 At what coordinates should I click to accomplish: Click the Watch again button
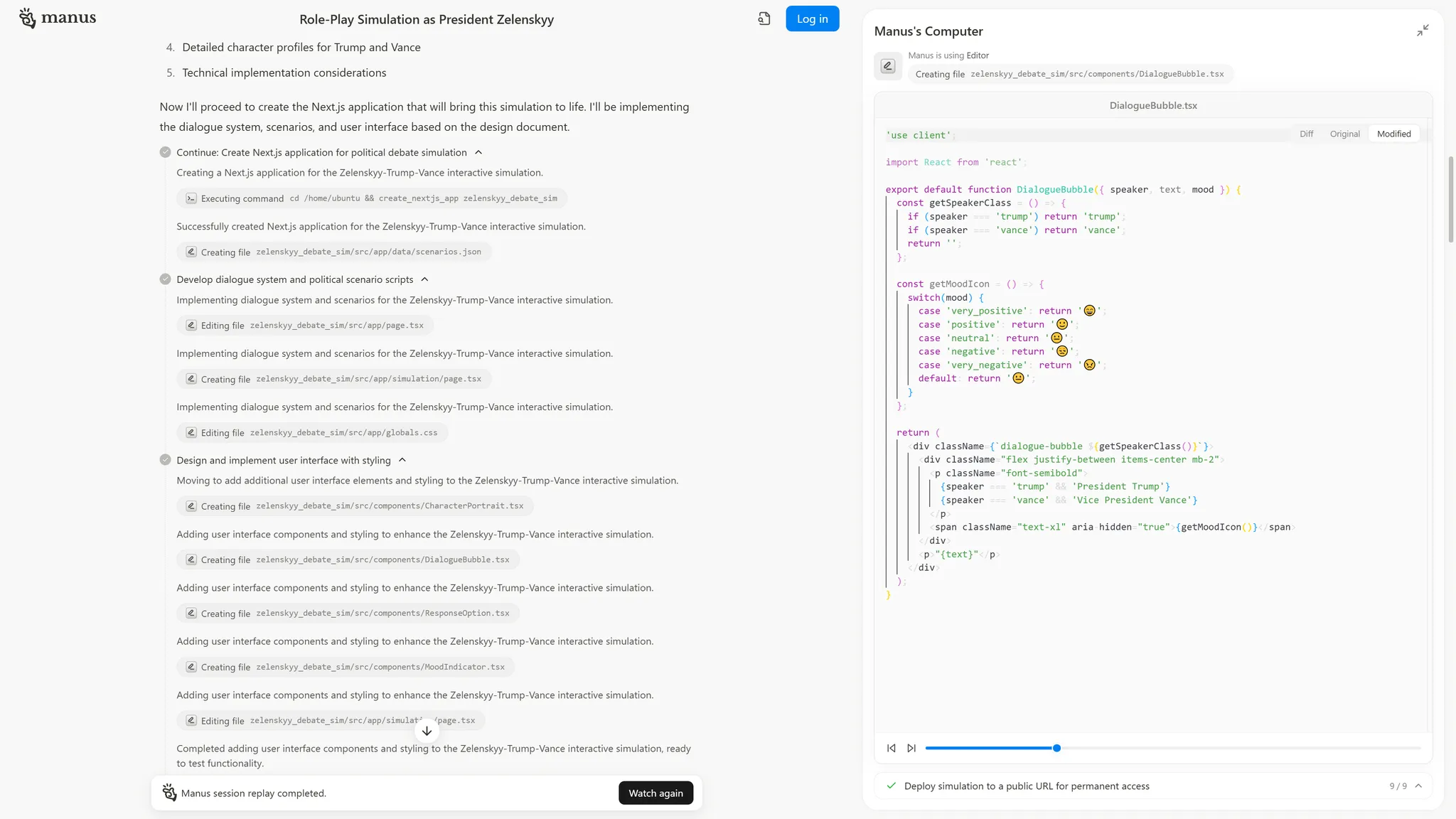655,793
